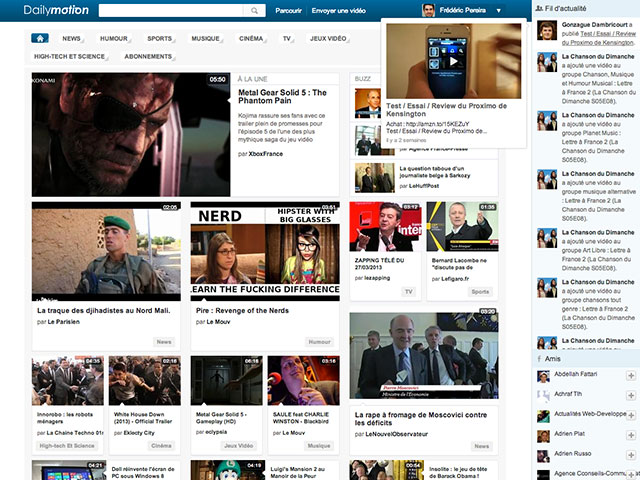Click Actualités Web-Developpe avatar in Amis

(x=543, y=416)
